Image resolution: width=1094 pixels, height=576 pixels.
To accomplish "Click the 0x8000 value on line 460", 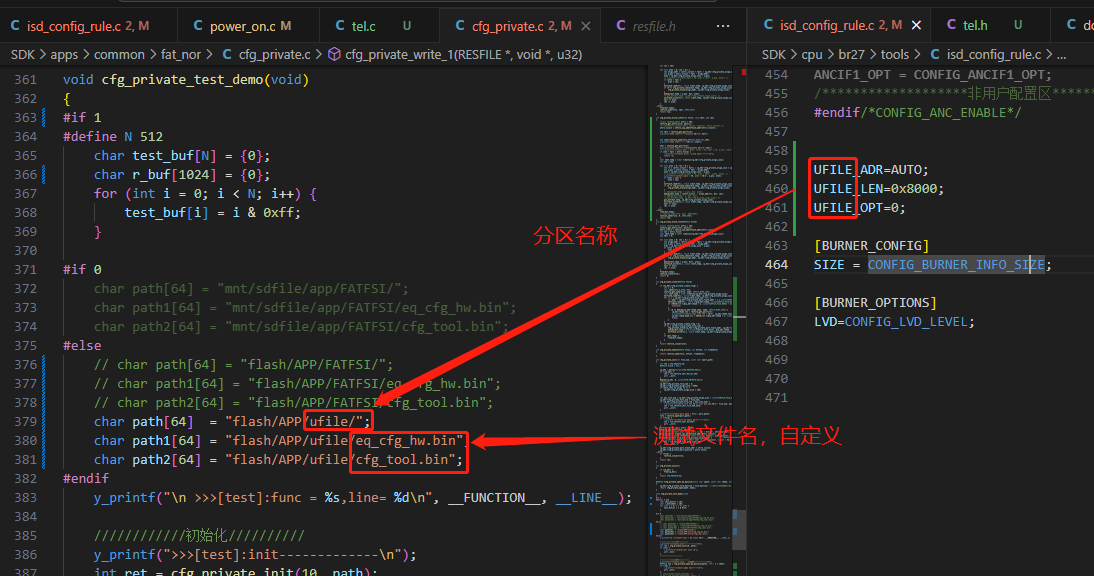I will (914, 188).
